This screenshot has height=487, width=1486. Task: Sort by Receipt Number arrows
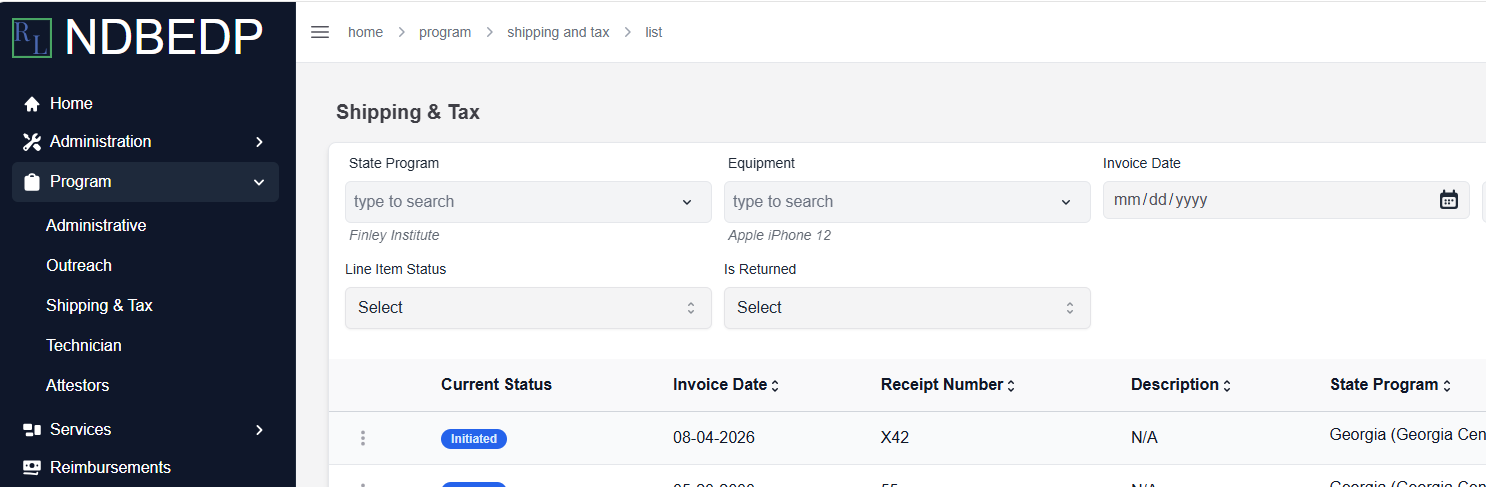1011,386
